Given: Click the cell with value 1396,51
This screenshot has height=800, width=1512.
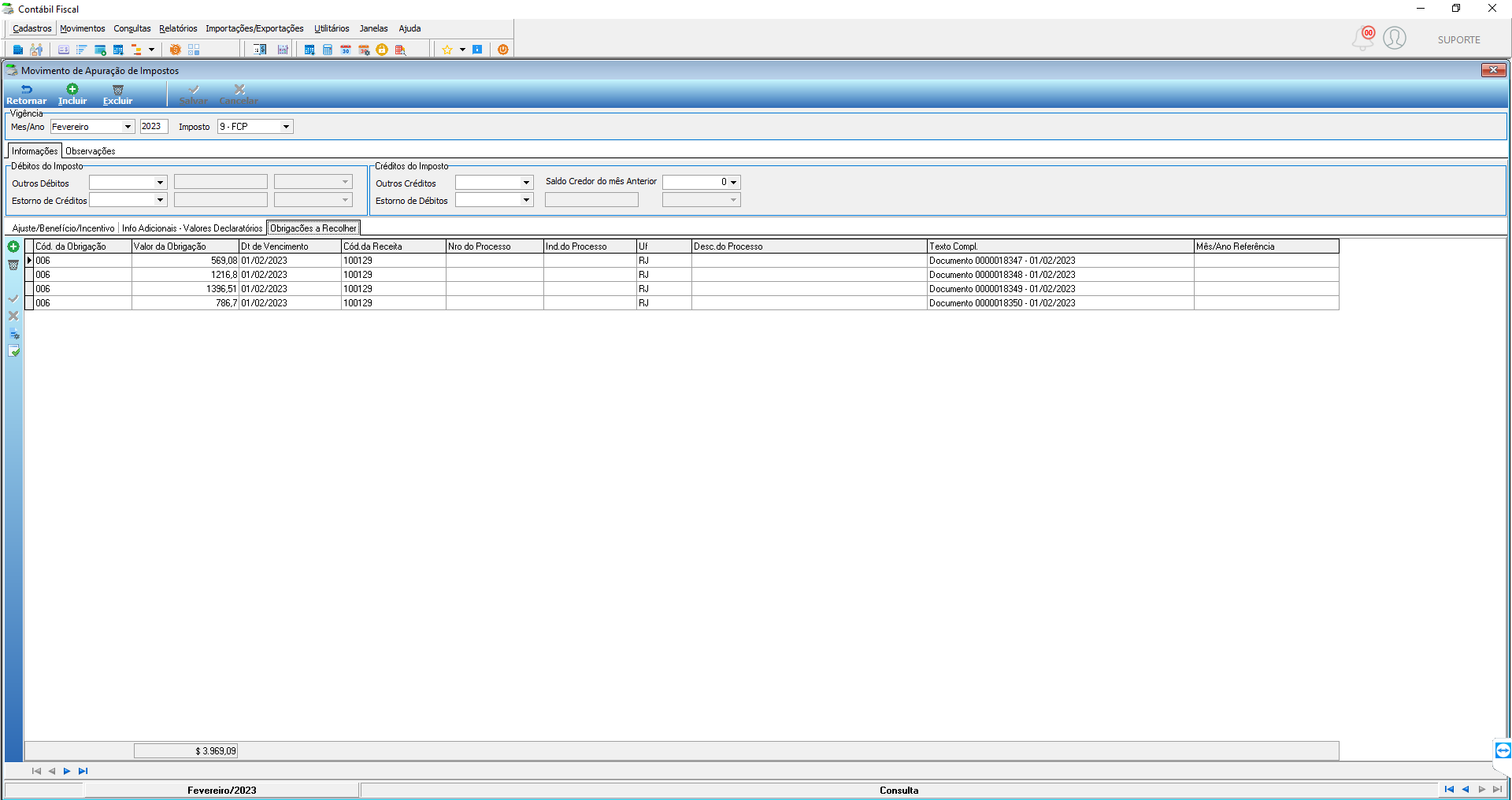Looking at the screenshot, I should [185, 289].
